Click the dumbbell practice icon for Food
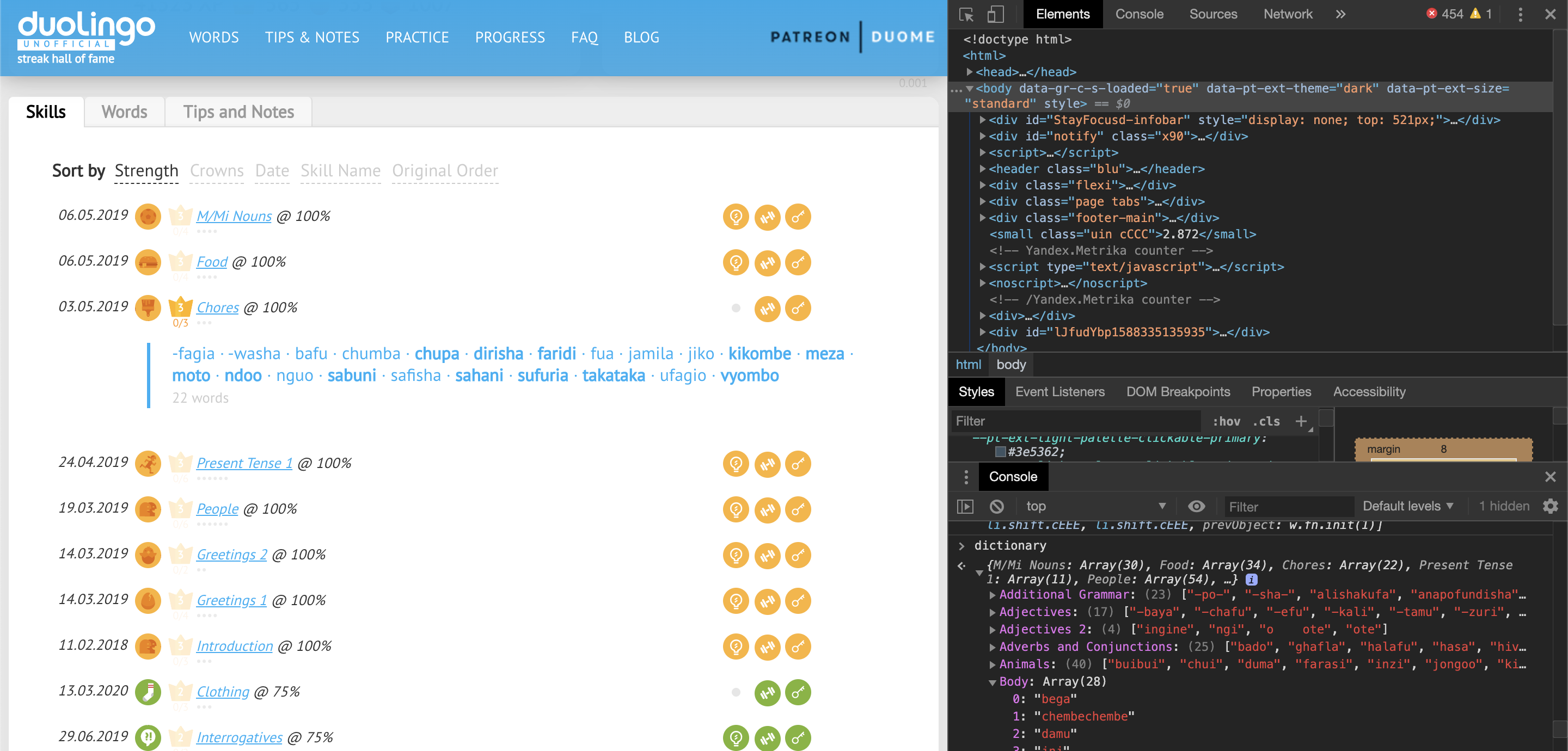The image size is (1568, 751). coord(767,262)
